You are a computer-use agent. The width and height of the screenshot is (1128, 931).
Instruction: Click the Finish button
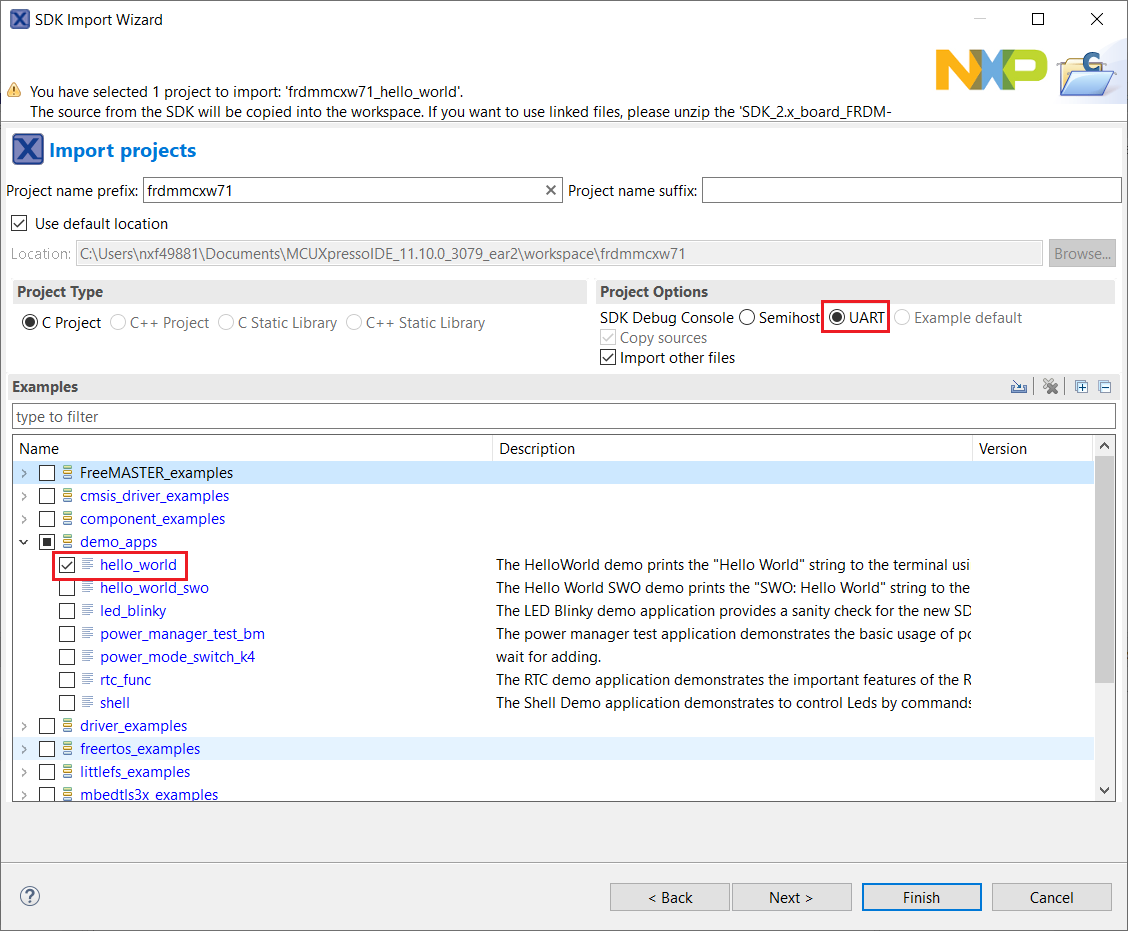pyautogui.click(x=921, y=897)
